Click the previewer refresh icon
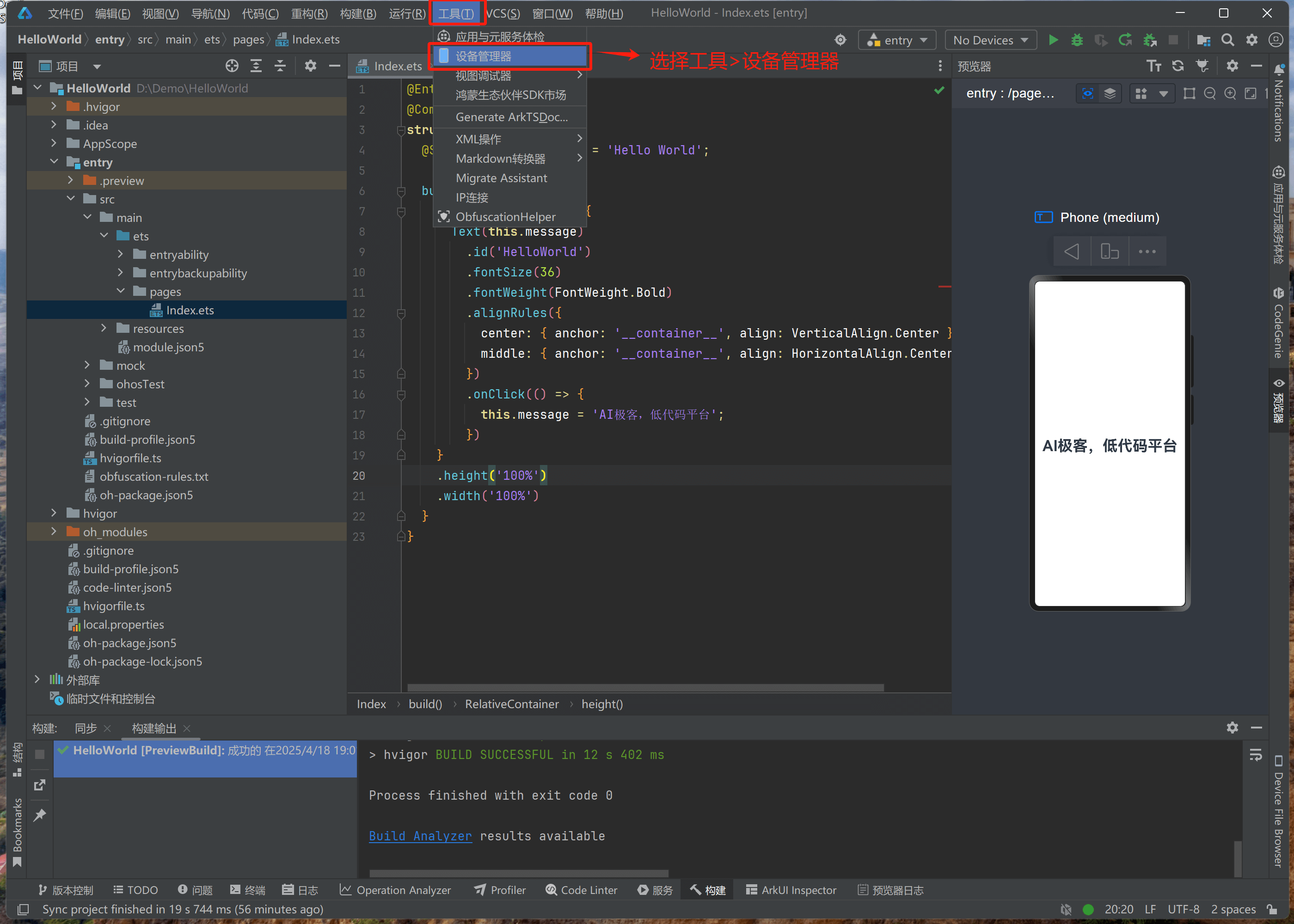This screenshot has width=1294, height=924. (x=1178, y=66)
